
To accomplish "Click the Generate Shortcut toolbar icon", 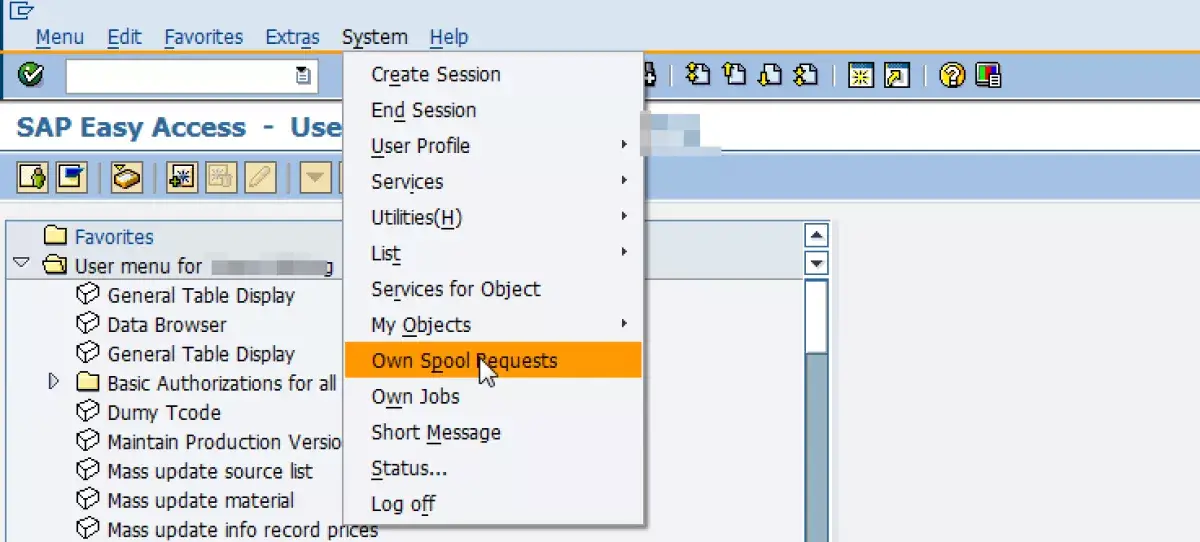I will click(896, 75).
